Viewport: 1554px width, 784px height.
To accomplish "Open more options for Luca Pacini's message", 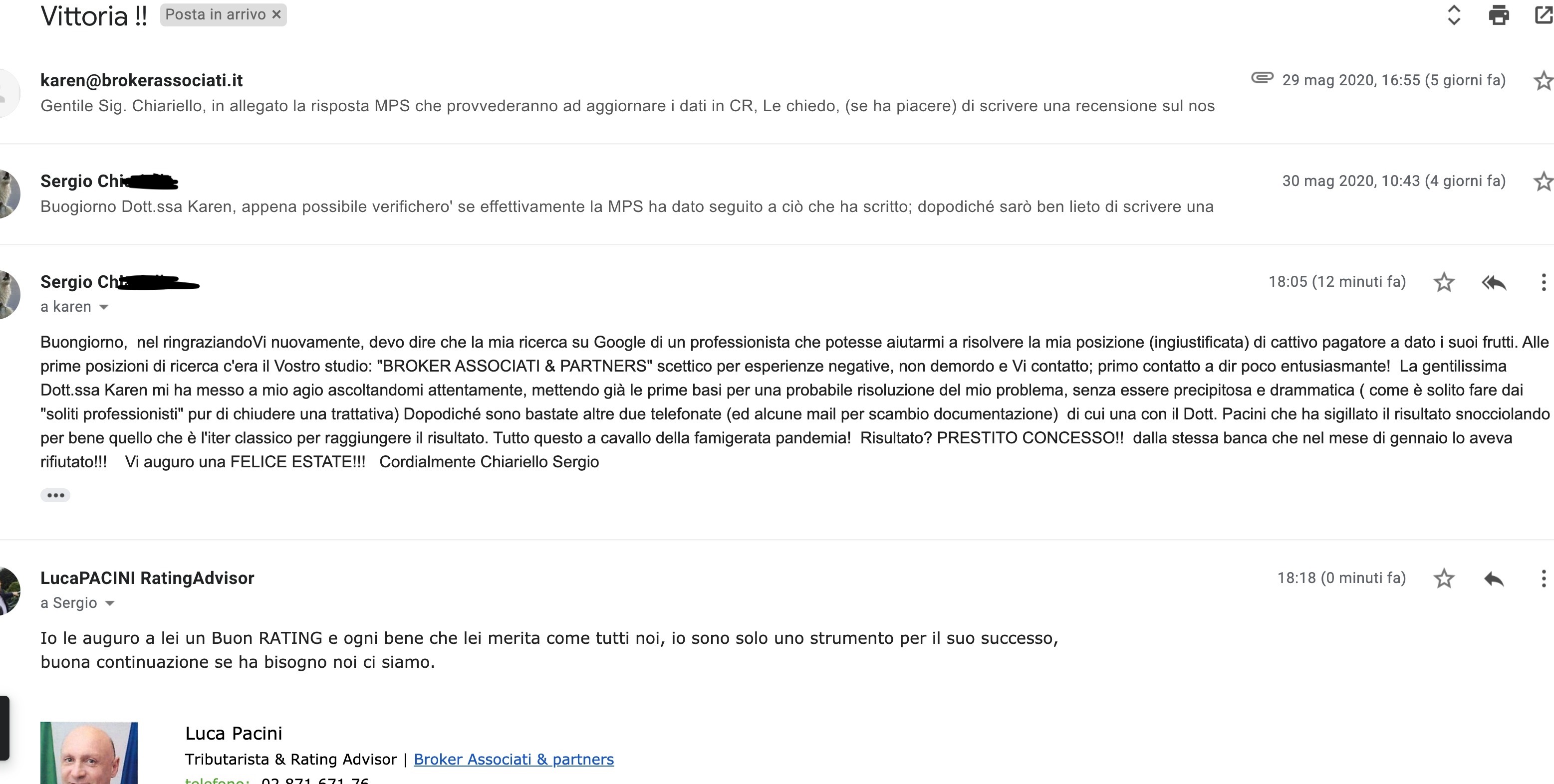I will (x=1543, y=579).
